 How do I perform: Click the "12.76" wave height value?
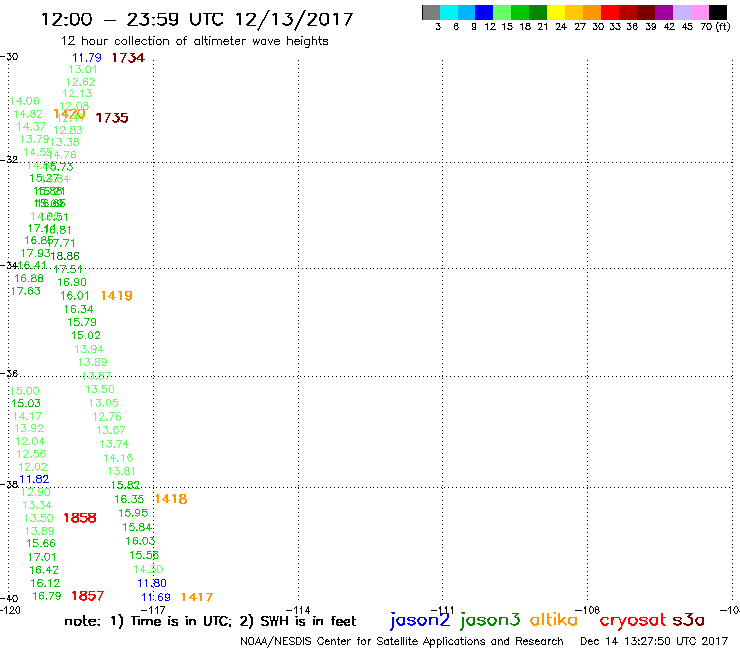[x=107, y=417]
